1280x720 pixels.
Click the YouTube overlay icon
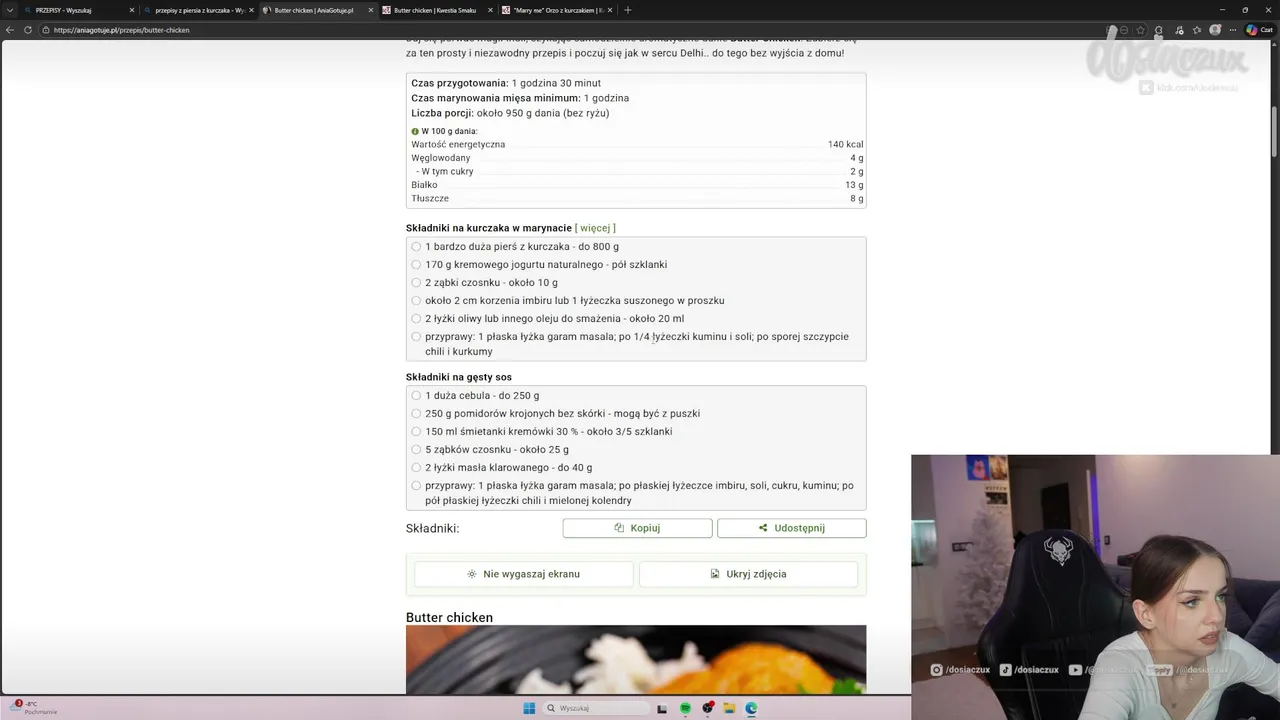pyautogui.click(x=1075, y=670)
